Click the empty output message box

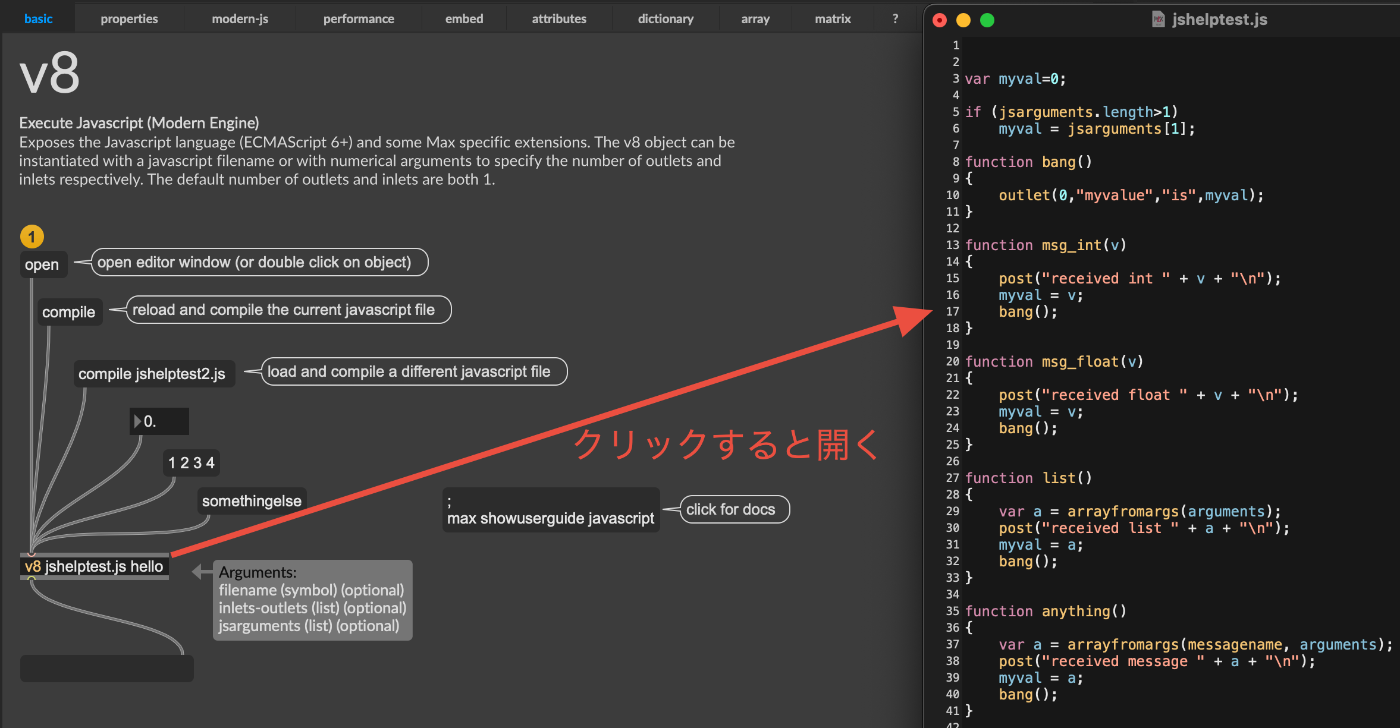(107, 669)
